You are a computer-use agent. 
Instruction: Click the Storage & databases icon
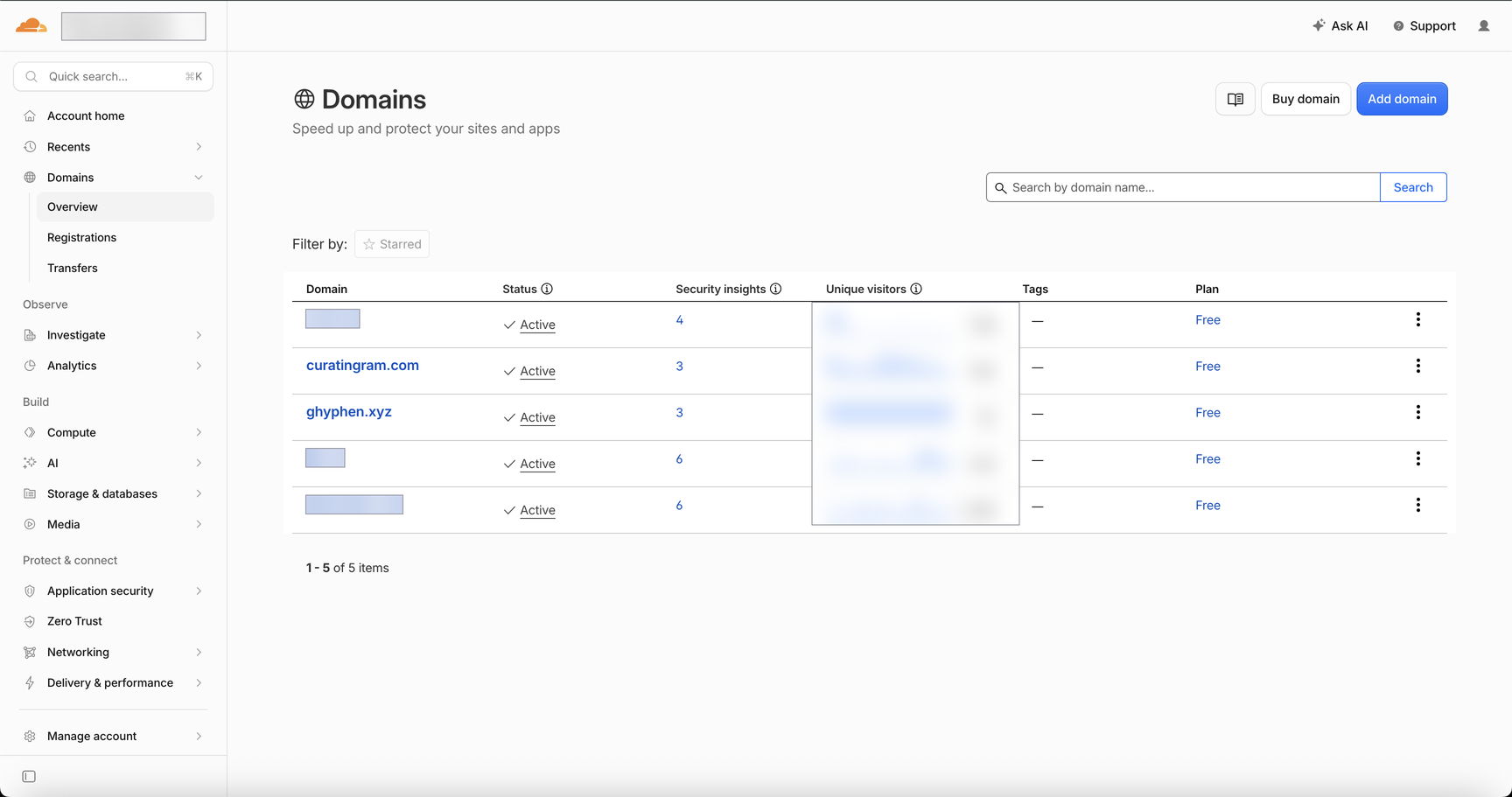pyautogui.click(x=30, y=493)
